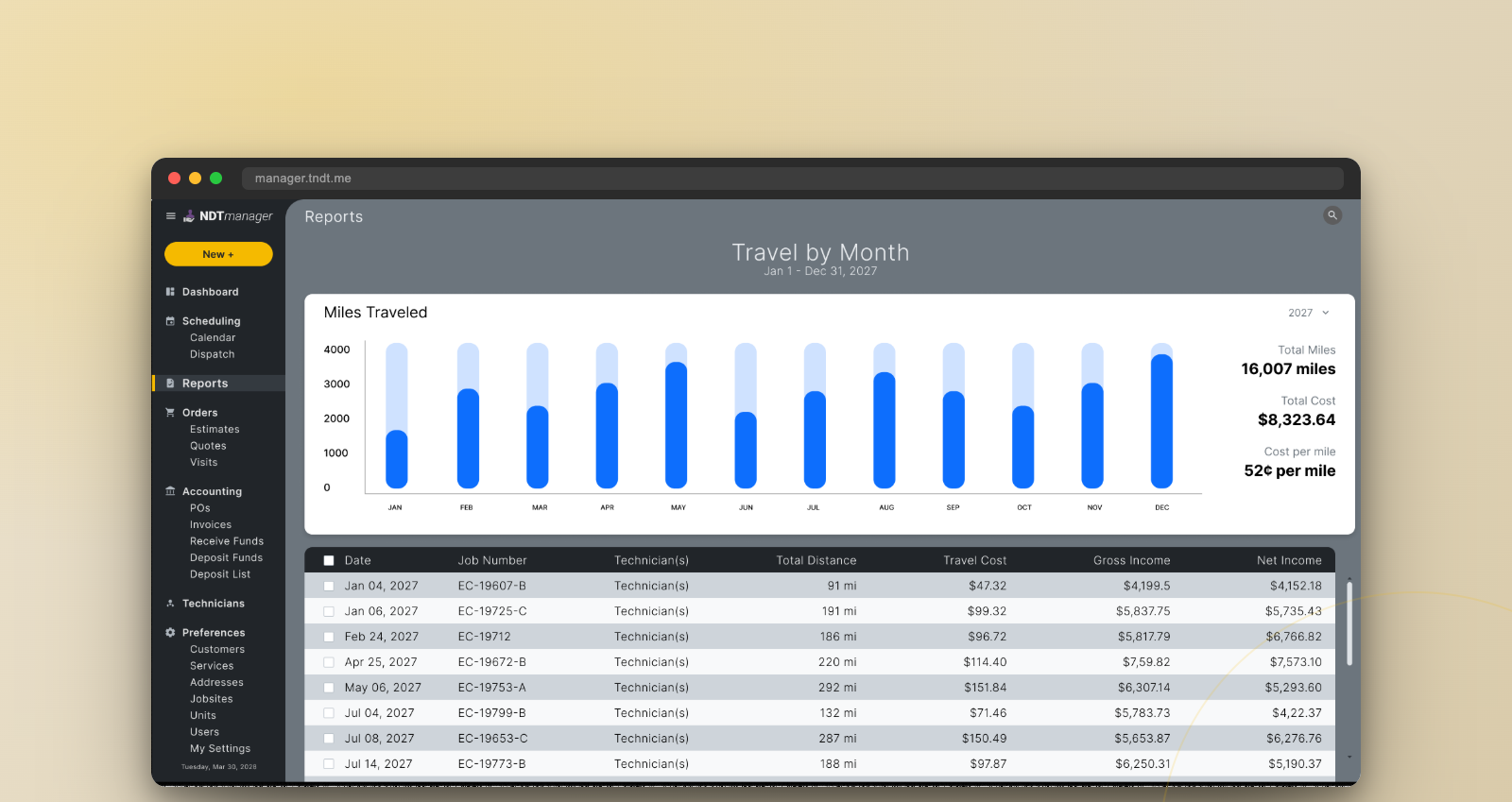Open the Jobsites link
1512x802 pixels.
tap(211, 699)
